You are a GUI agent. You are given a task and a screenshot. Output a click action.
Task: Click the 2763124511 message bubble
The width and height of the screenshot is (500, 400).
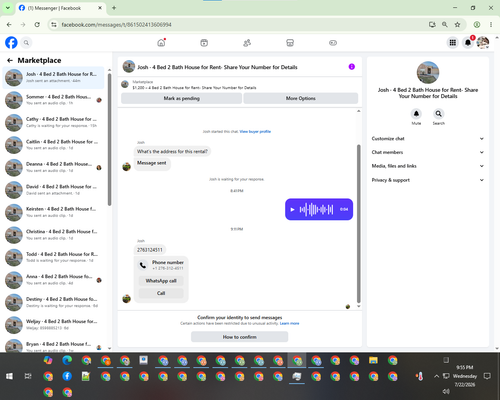[150, 250]
